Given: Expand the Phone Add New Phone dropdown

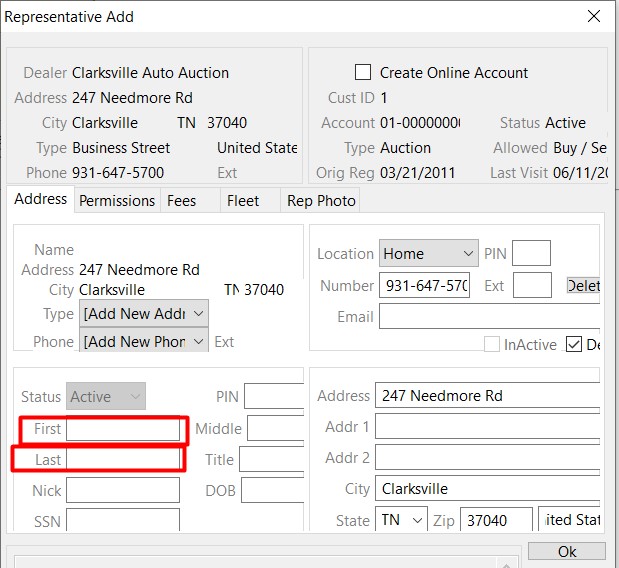Looking at the screenshot, I should click(144, 342).
